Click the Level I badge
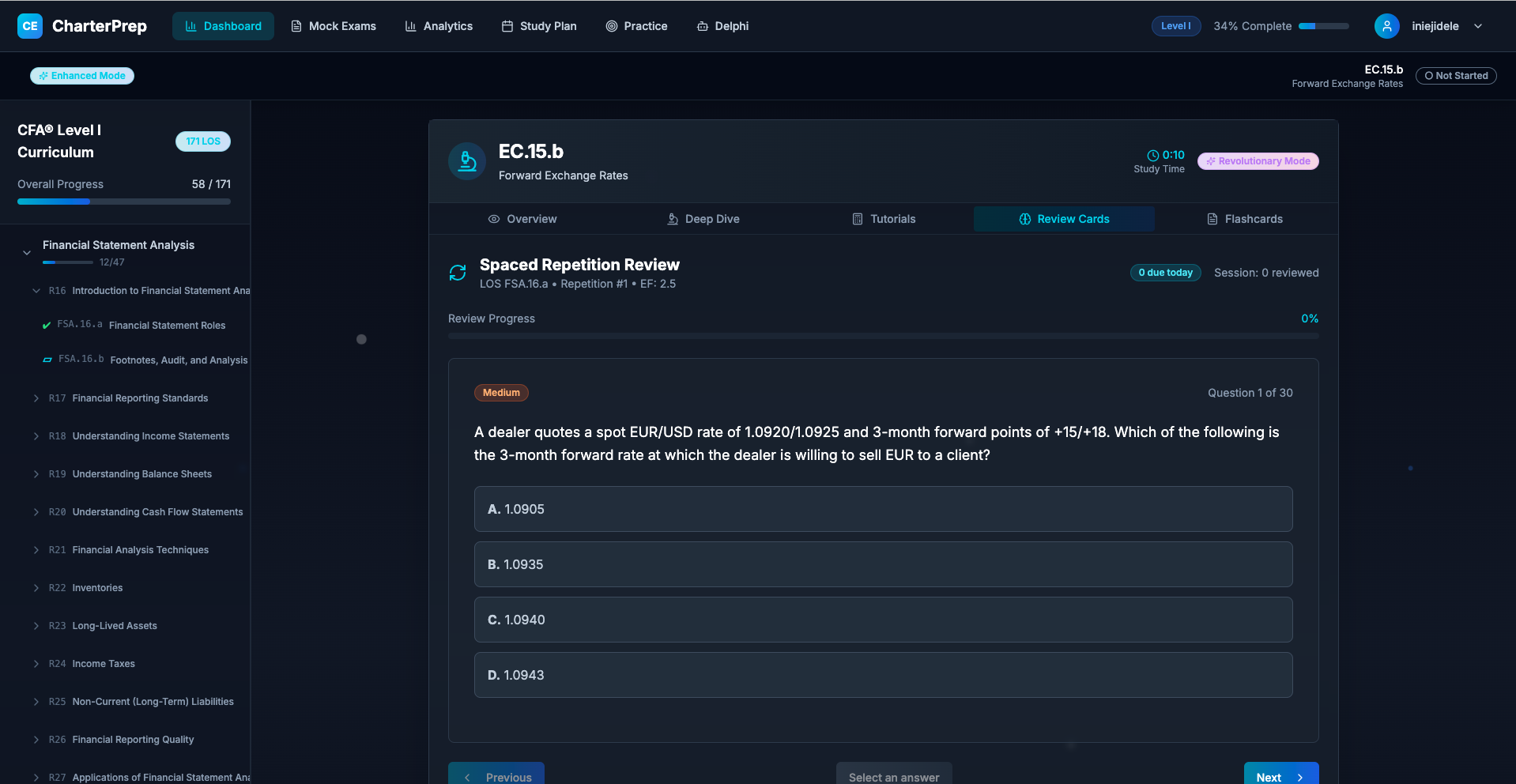Image resolution: width=1516 pixels, height=784 pixels. [x=1176, y=26]
